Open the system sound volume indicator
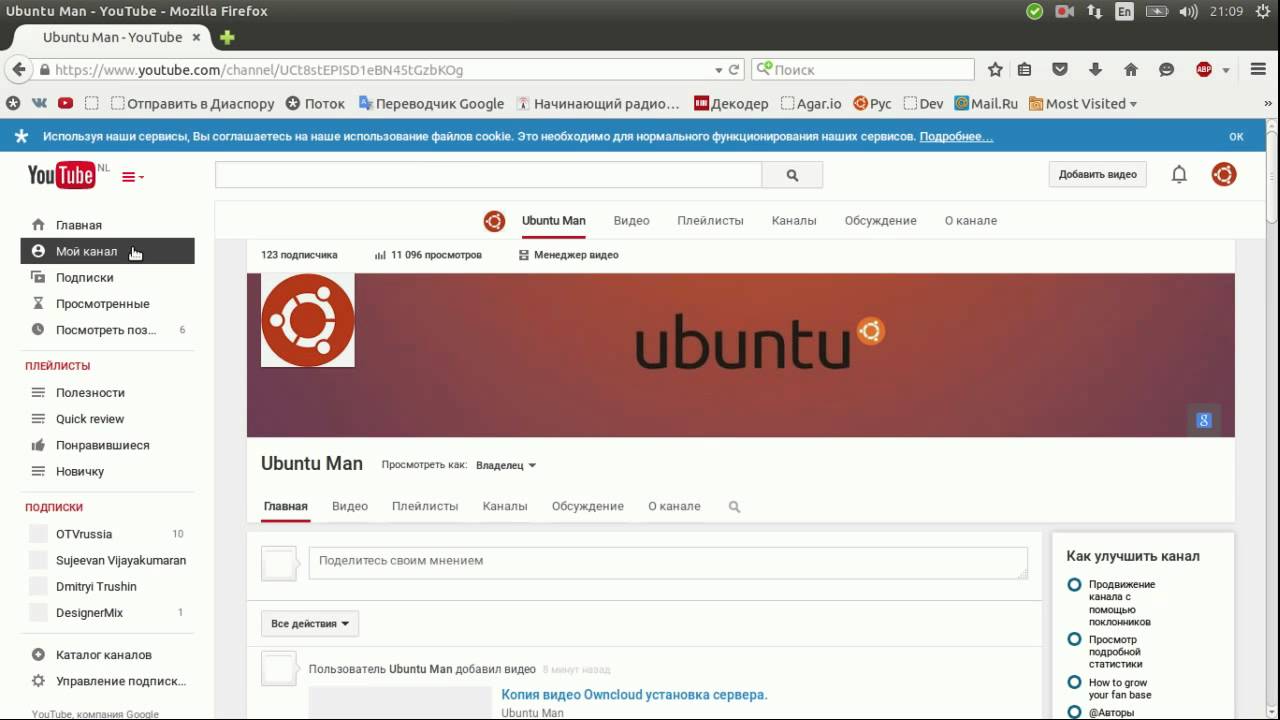This screenshot has width=1280, height=720. [x=1188, y=12]
